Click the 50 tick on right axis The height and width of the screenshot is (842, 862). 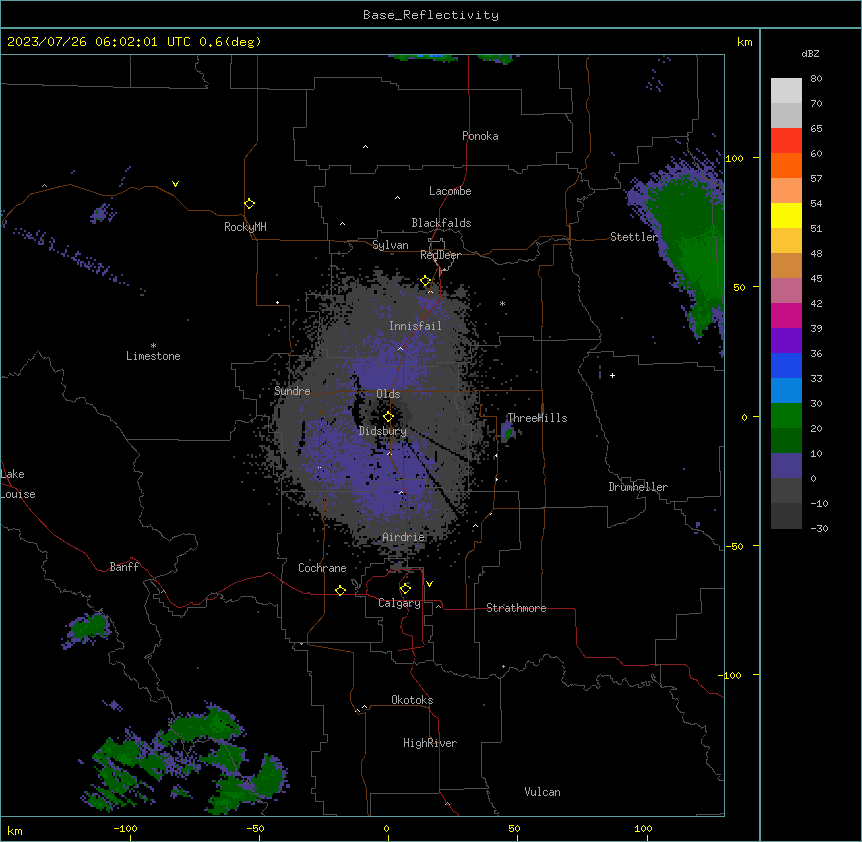click(739, 287)
